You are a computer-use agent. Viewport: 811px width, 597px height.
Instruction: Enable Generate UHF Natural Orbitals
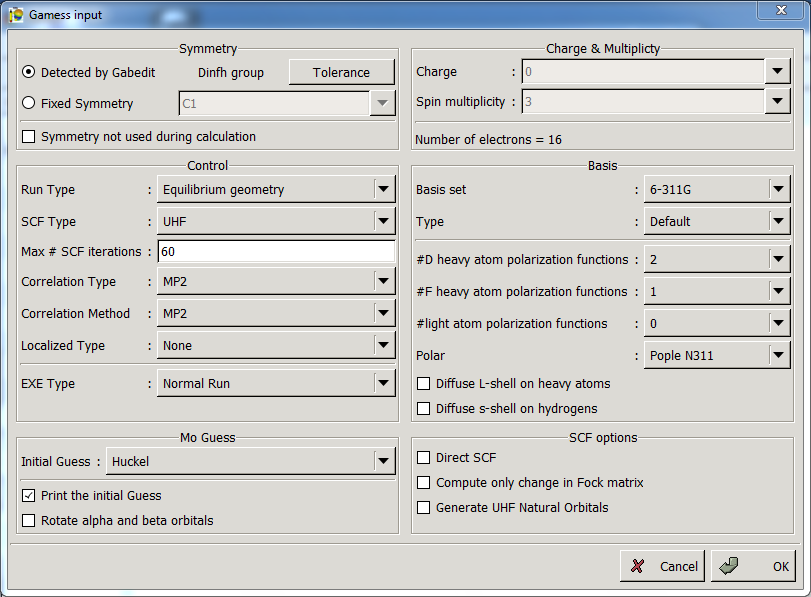[424, 507]
